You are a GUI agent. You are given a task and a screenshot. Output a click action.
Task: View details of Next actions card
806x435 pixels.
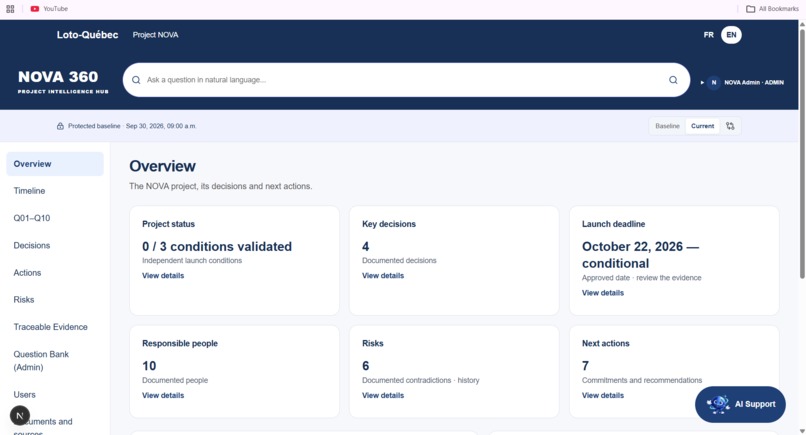(x=603, y=395)
